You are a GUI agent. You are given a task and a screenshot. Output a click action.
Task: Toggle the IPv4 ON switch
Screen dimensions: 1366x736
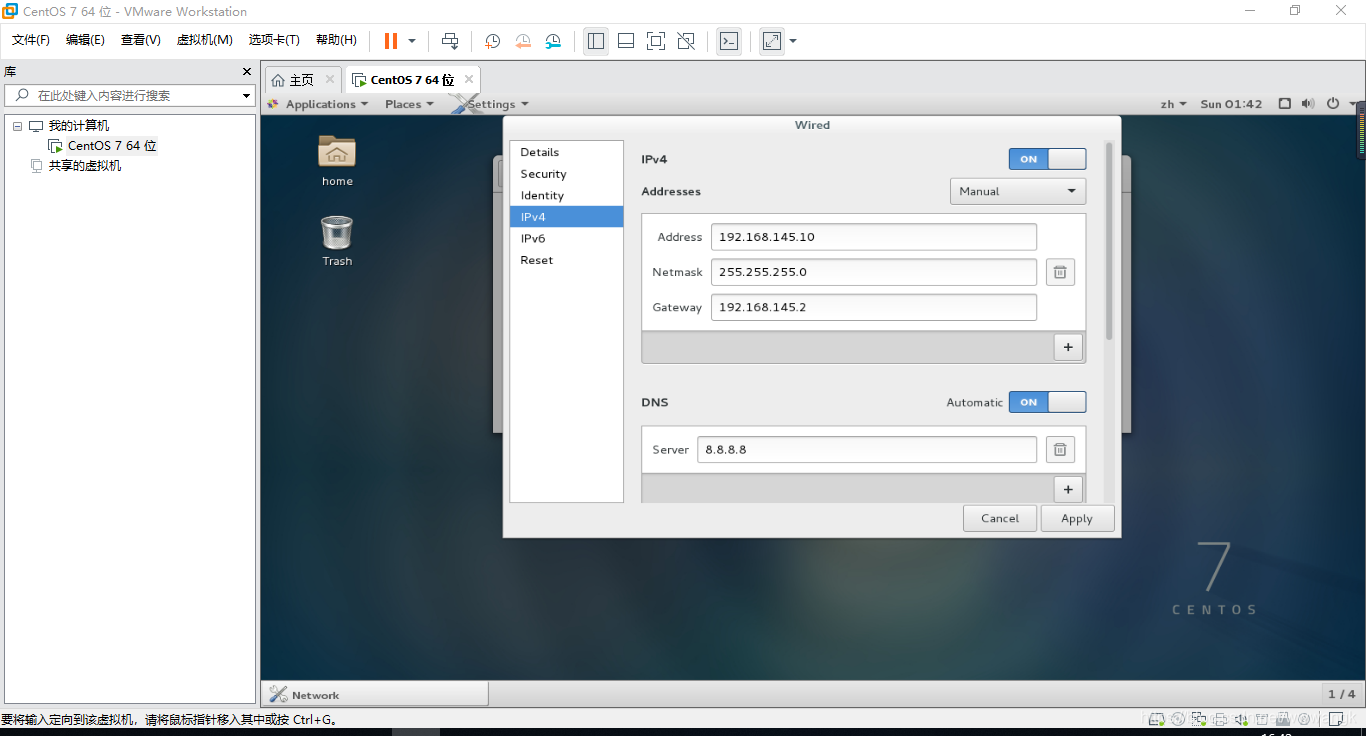1047,159
